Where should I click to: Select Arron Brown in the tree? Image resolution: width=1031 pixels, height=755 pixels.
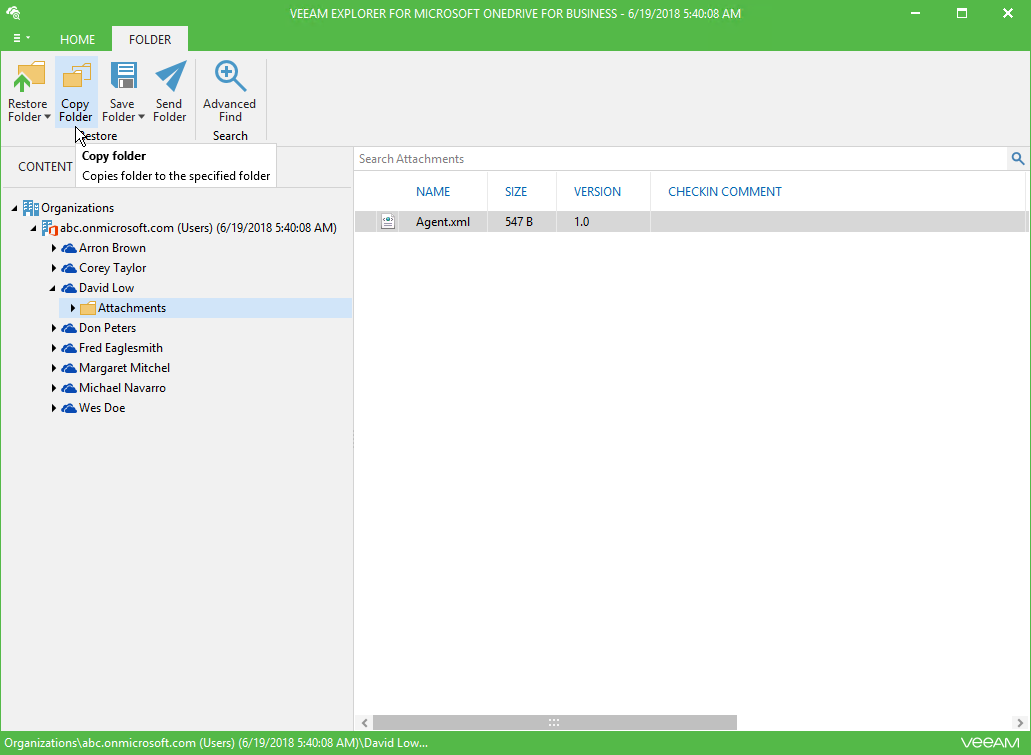(112, 249)
